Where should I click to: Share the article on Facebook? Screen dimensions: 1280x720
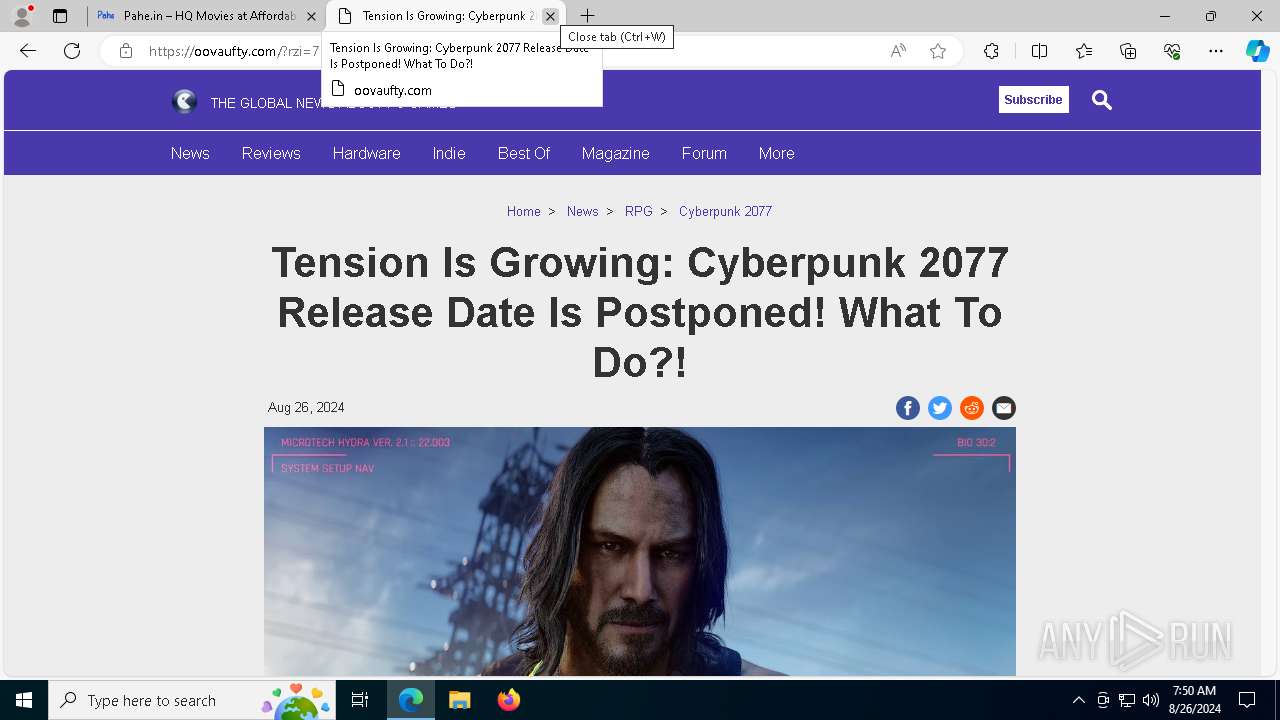(908, 408)
